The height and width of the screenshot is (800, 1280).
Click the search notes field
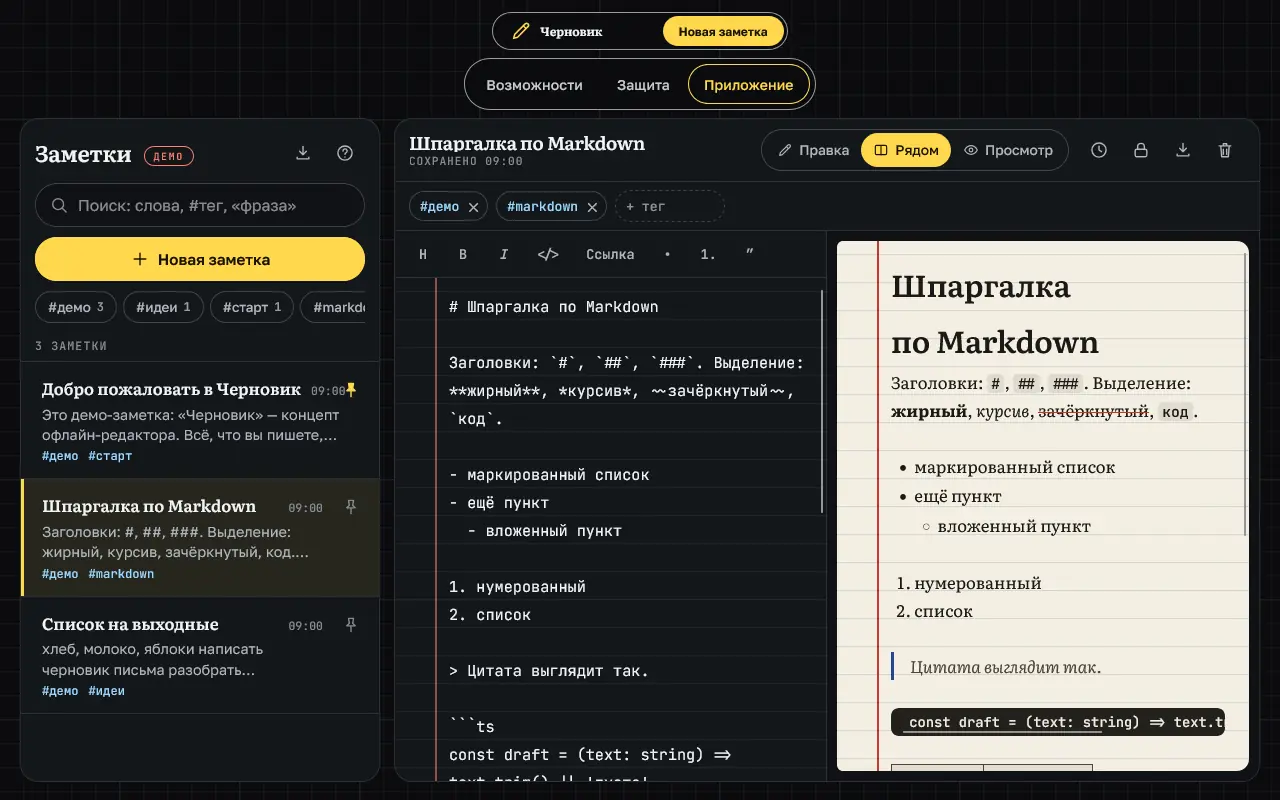pyautogui.click(x=200, y=205)
